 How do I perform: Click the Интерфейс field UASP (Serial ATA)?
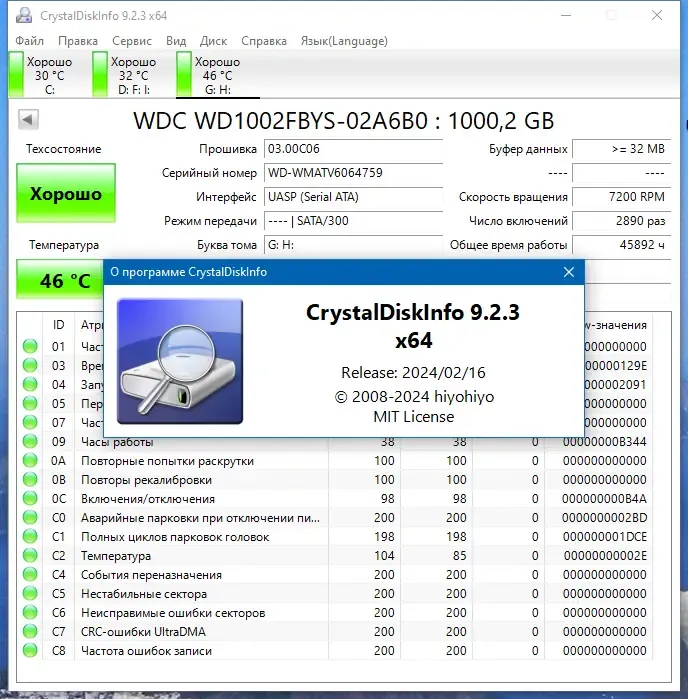[x=353, y=197]
